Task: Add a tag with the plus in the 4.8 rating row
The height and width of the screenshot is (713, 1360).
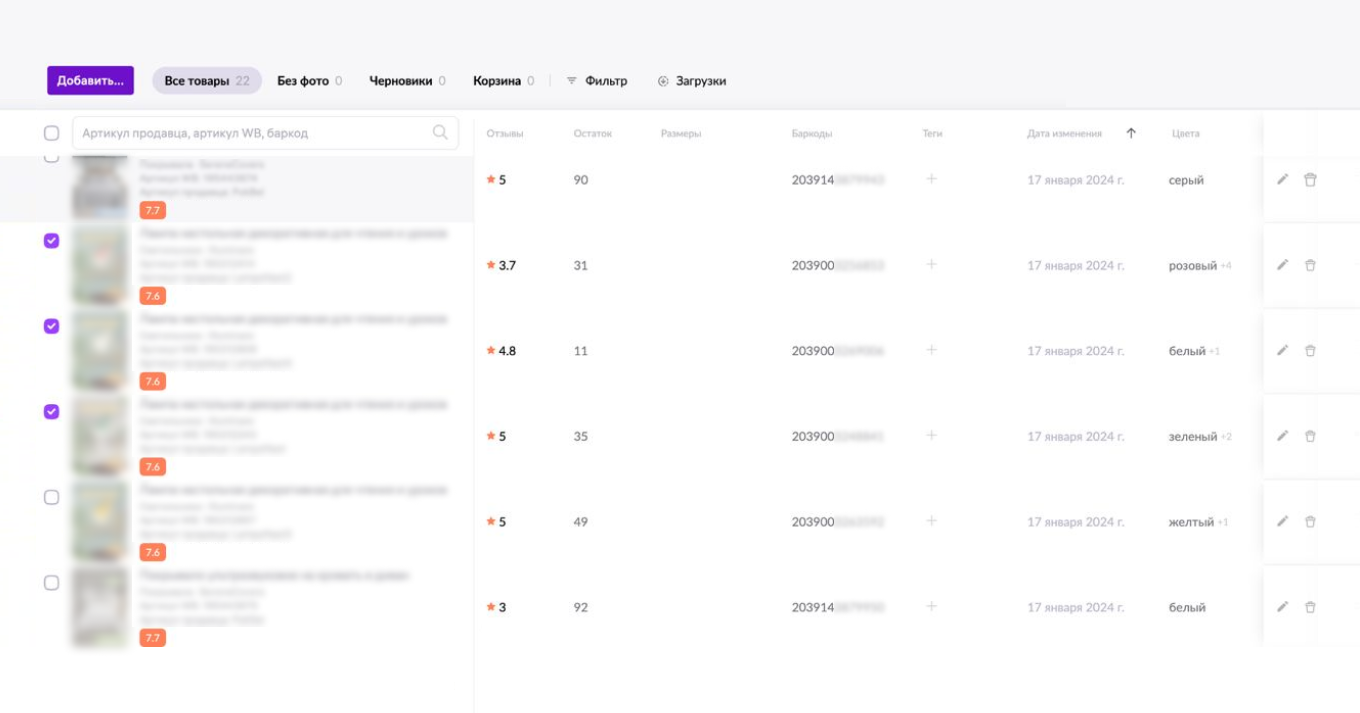Action: pyautogui.click(x=931, y=350)
